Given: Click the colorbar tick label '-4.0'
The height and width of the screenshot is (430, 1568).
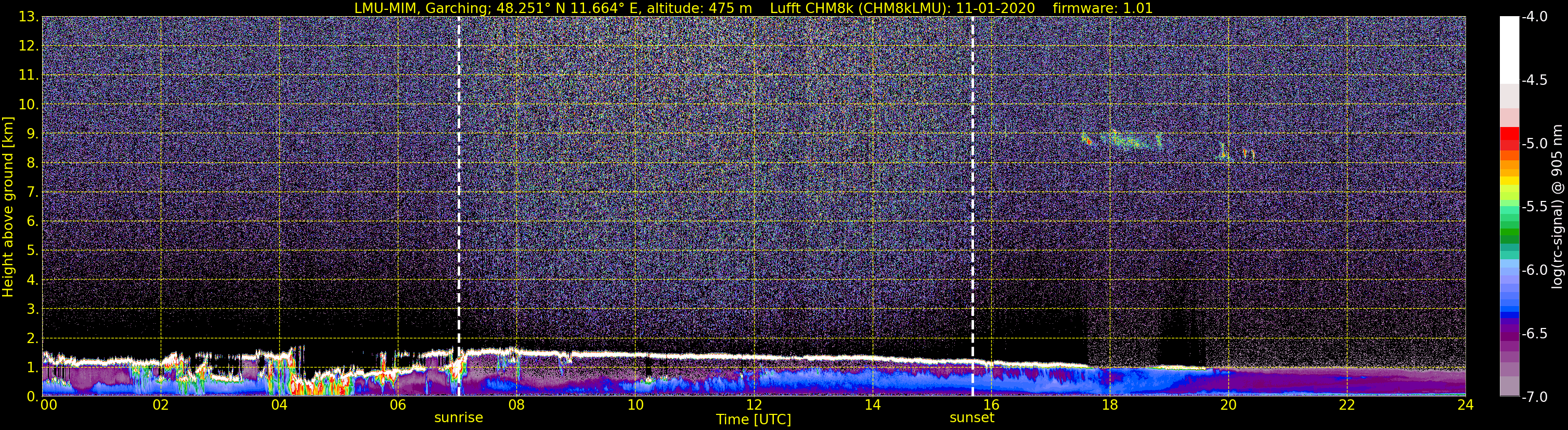Looking at the screenshot, I should 1534,17.
